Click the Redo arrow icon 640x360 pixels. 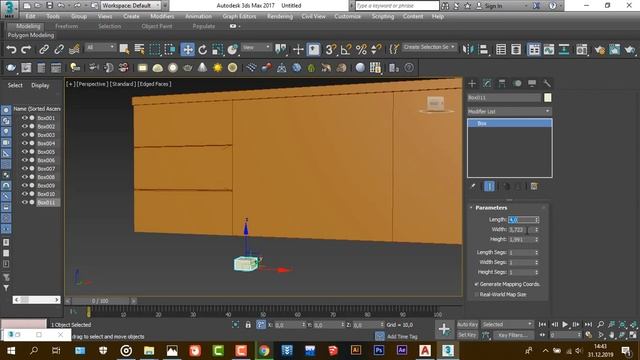pos(26,49)
